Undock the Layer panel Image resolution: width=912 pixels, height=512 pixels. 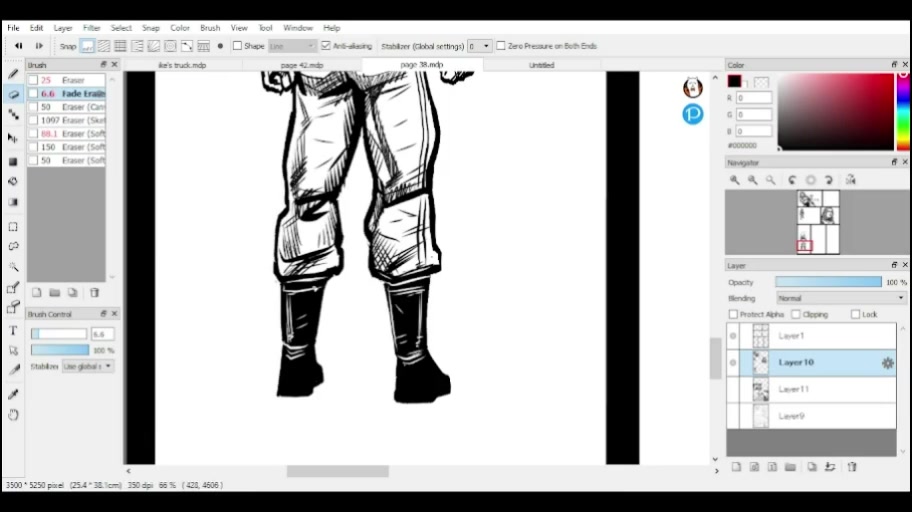tap(894, 265)
